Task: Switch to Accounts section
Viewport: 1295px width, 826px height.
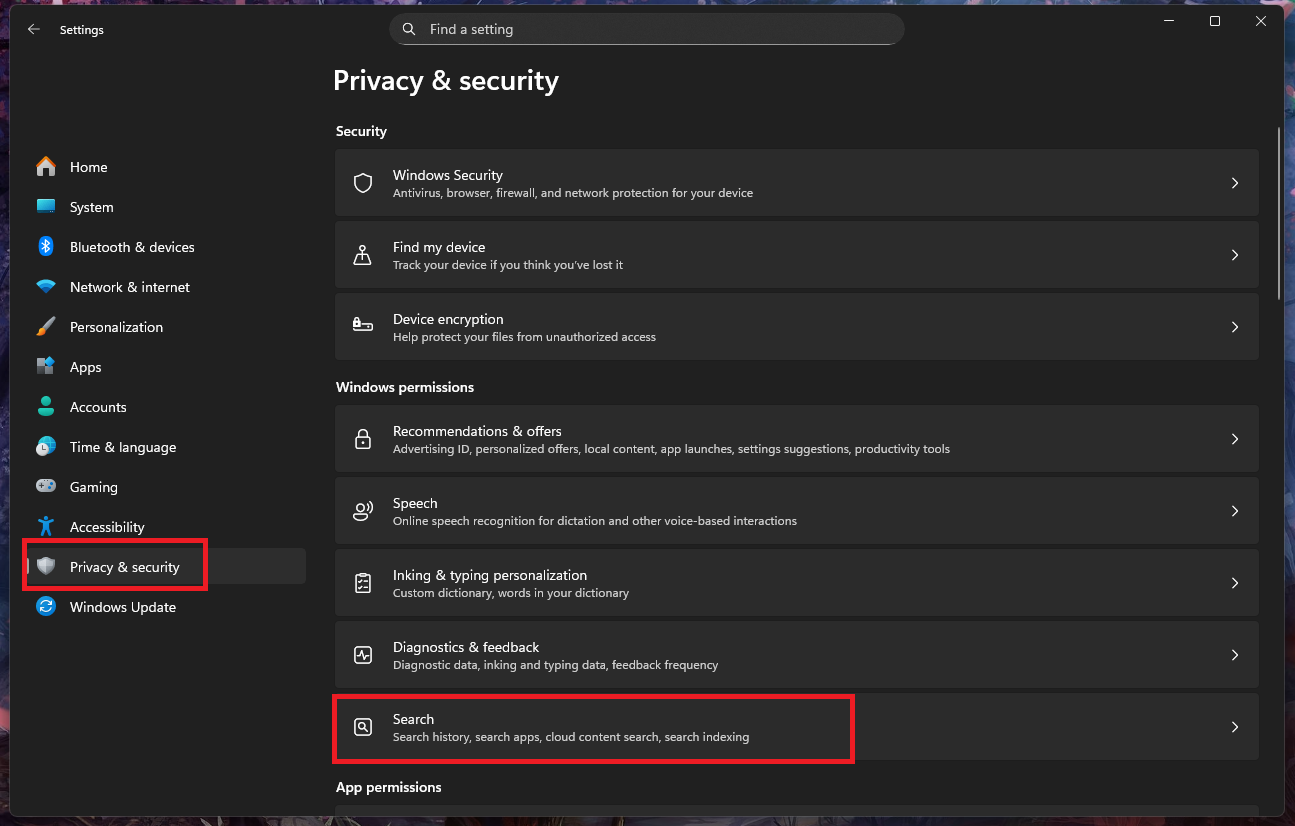Action: (98, 407)
